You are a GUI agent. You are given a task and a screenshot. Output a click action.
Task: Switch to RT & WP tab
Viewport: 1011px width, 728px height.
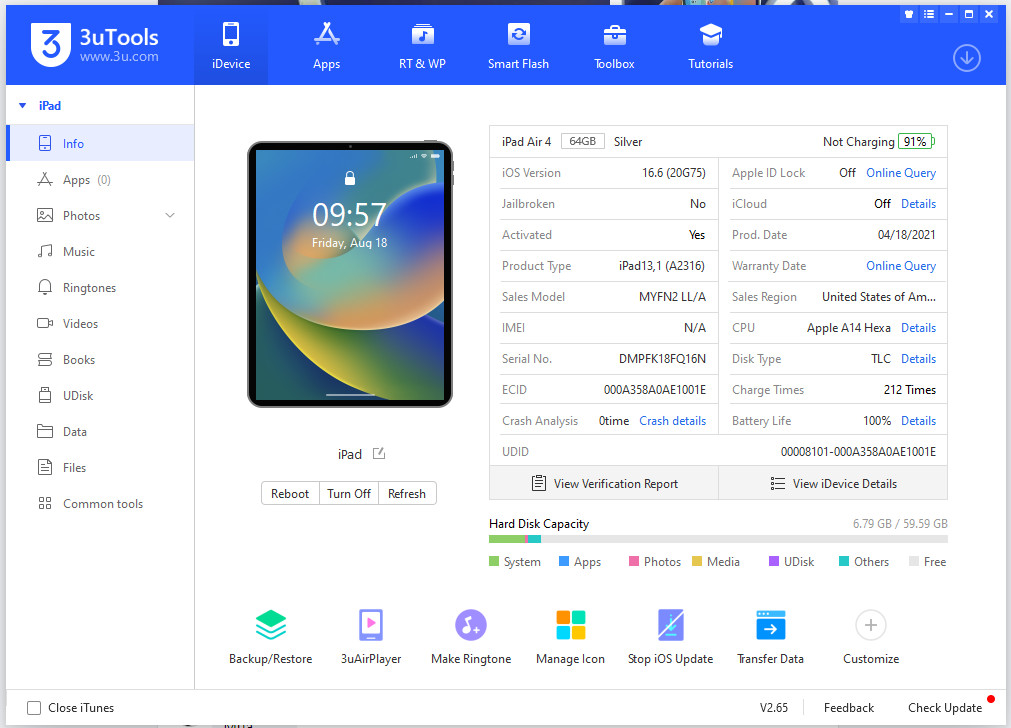click(x=422, y=46)
